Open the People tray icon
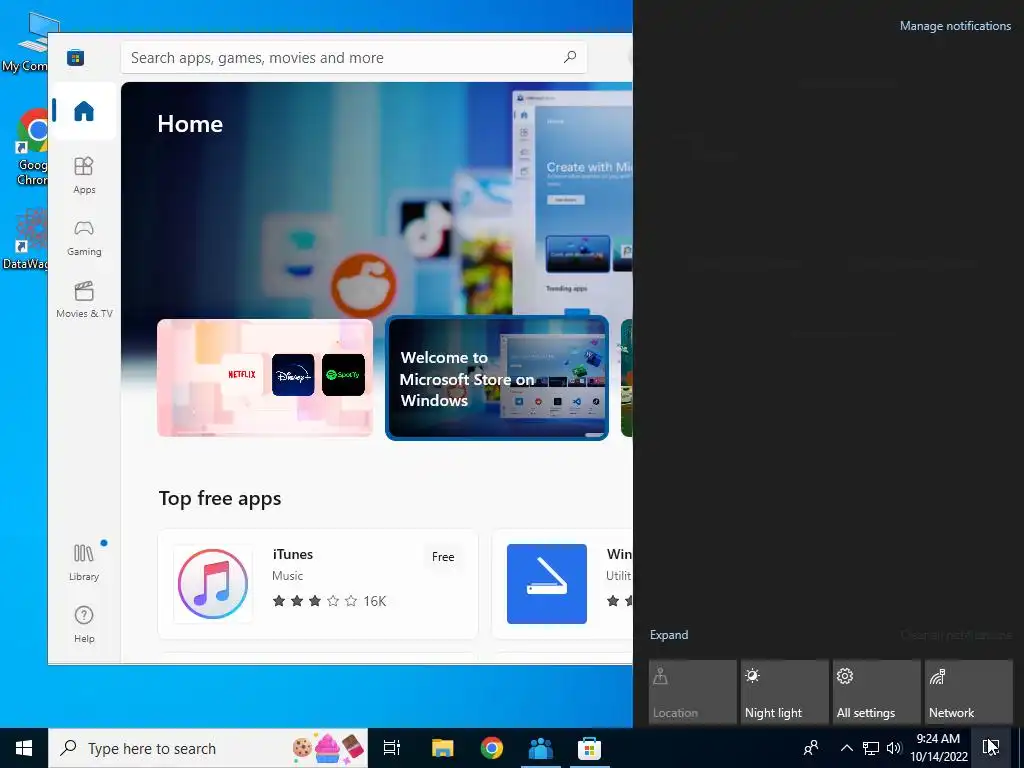Screen dimensions: 1024x768 [x=810, y=748]
